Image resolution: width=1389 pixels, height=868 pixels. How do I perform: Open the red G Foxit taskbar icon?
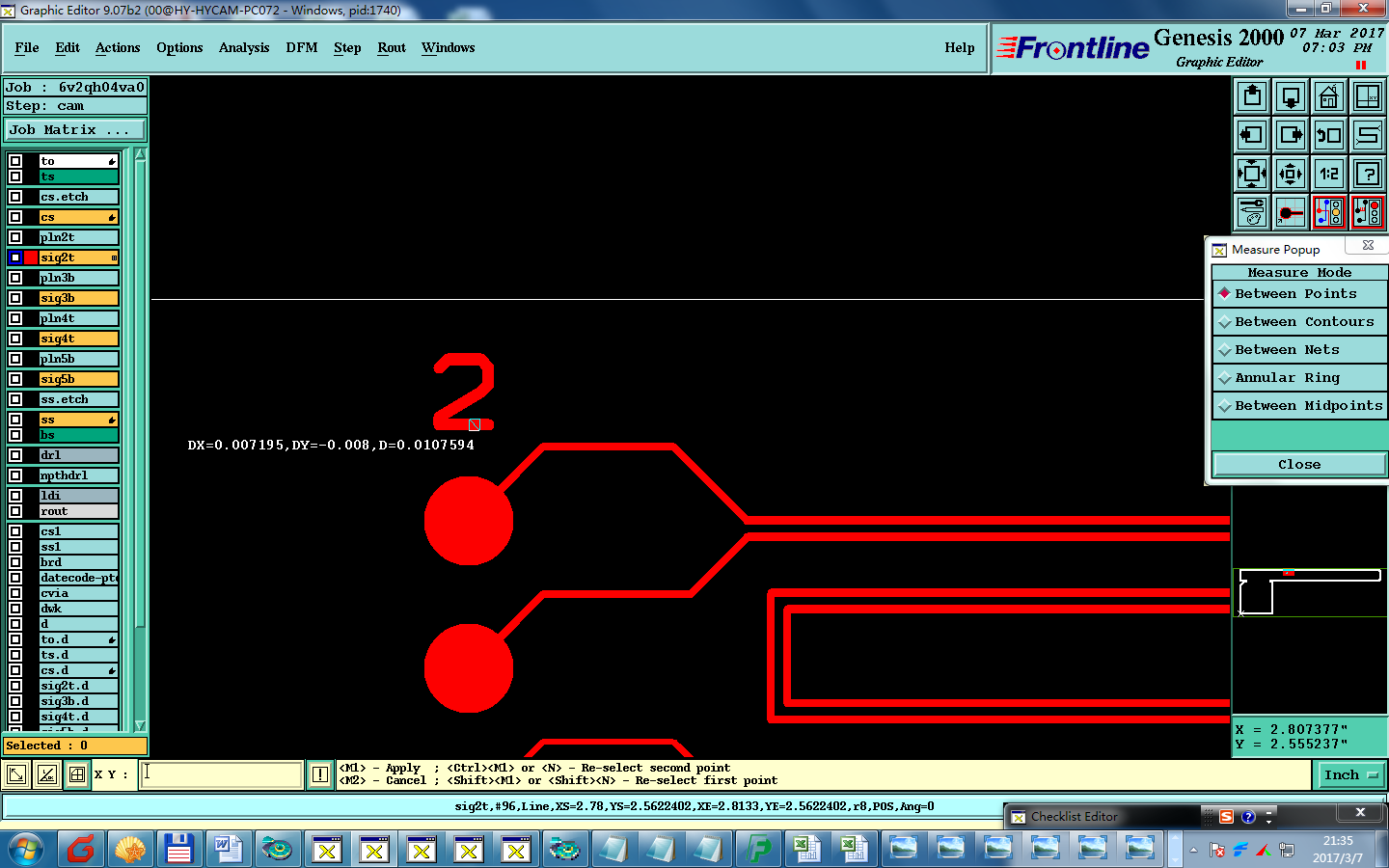[x=81, y=849]
